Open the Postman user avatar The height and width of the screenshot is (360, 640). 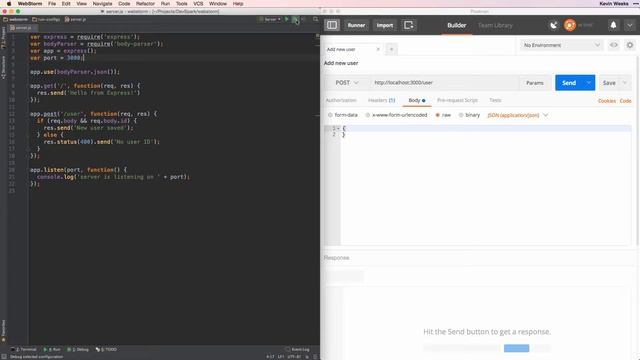570,25
